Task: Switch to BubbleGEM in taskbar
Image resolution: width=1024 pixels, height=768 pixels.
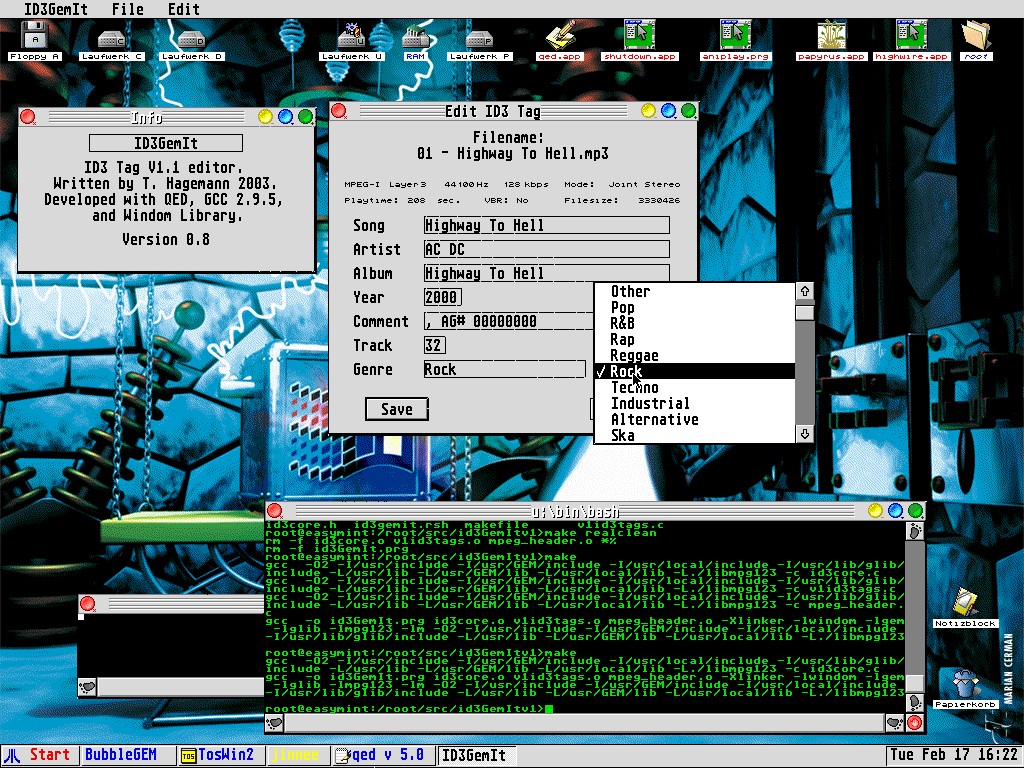Action: (x=127, y=755)
